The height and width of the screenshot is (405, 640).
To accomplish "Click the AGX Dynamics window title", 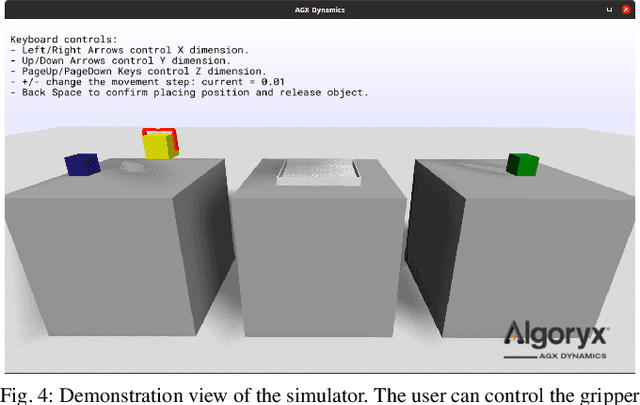I will [319, 8].
